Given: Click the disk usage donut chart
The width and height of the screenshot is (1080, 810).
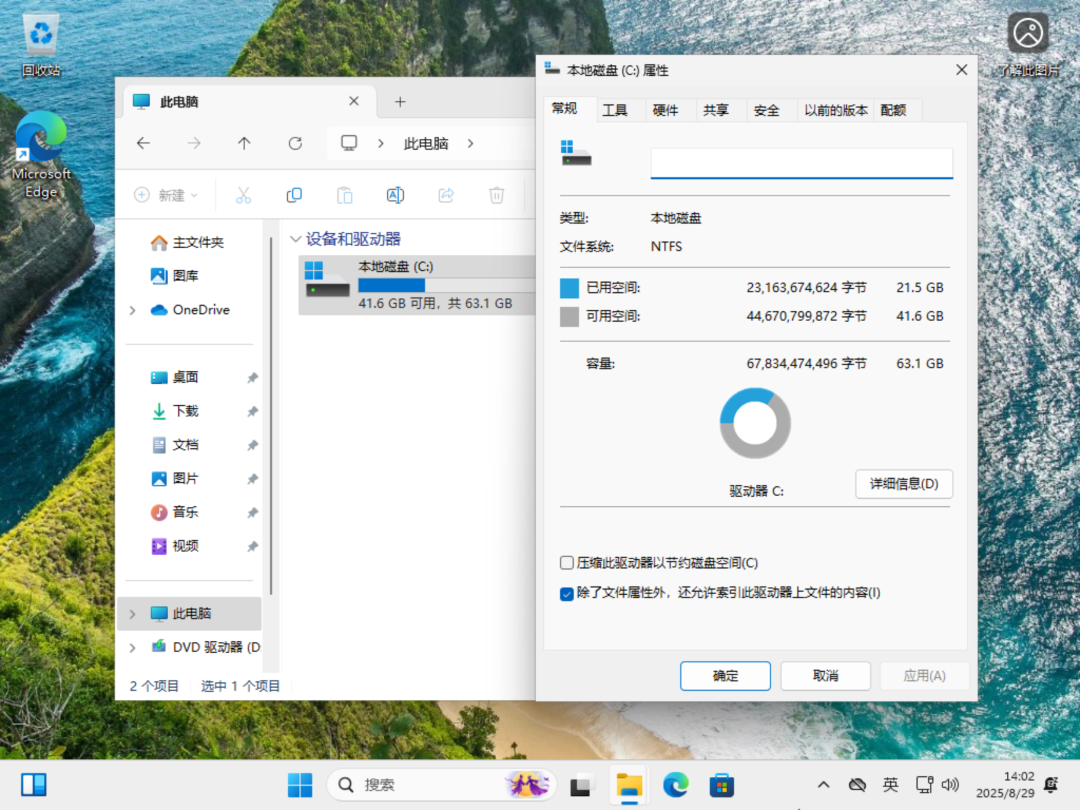Looking at the screenshot, I should tap(755, 423).
